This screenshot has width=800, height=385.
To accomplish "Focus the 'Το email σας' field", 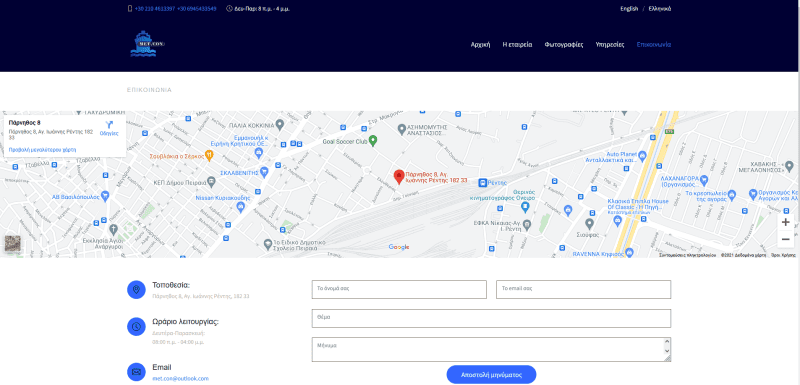I will tap(583, 289).
